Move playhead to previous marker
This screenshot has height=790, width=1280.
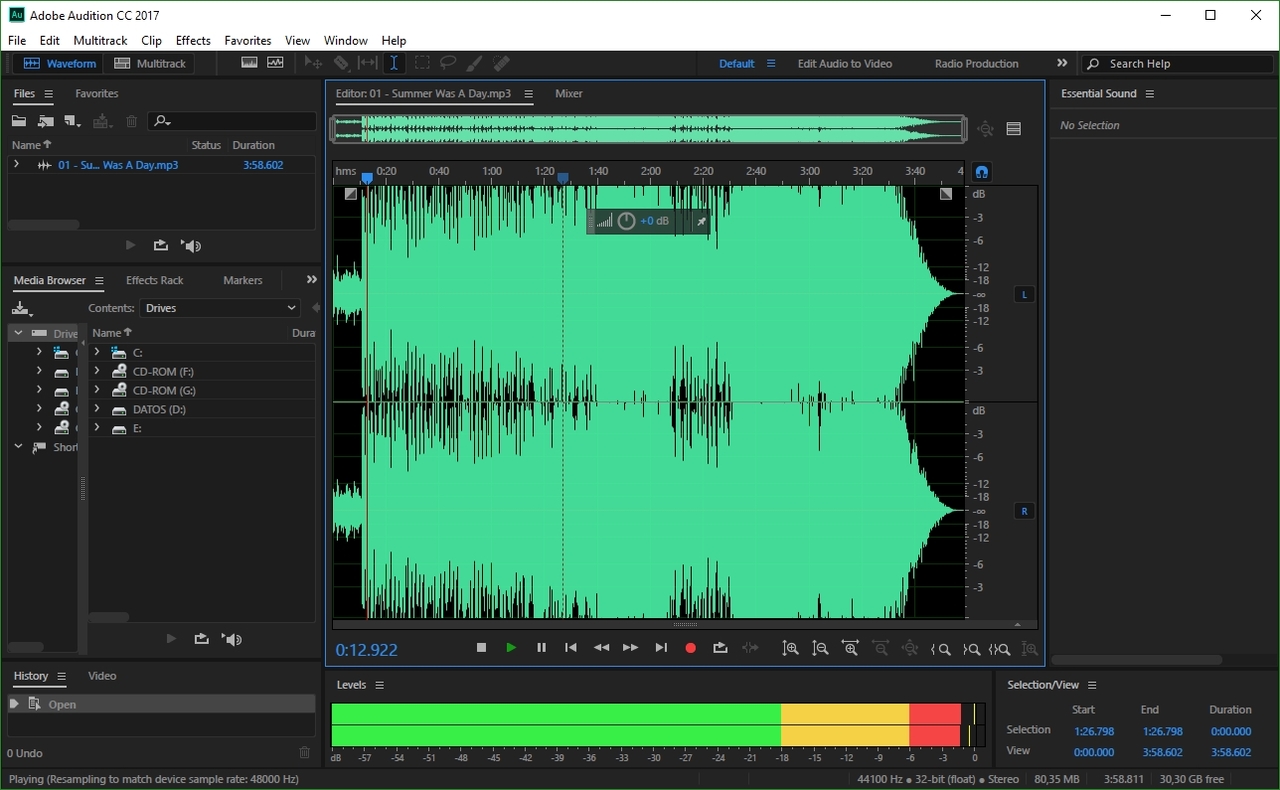[571, 648]
